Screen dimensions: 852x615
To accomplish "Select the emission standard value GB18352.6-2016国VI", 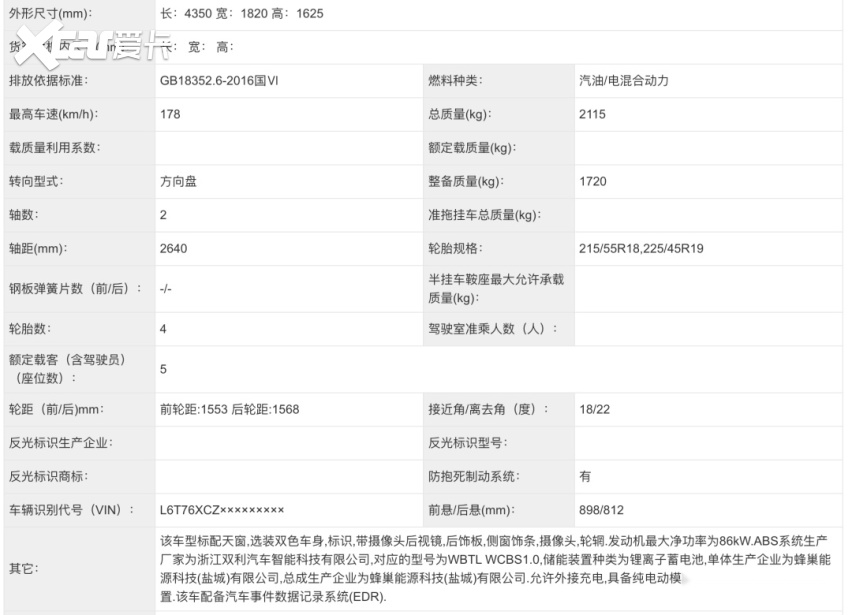I will (x=219, y=81).
